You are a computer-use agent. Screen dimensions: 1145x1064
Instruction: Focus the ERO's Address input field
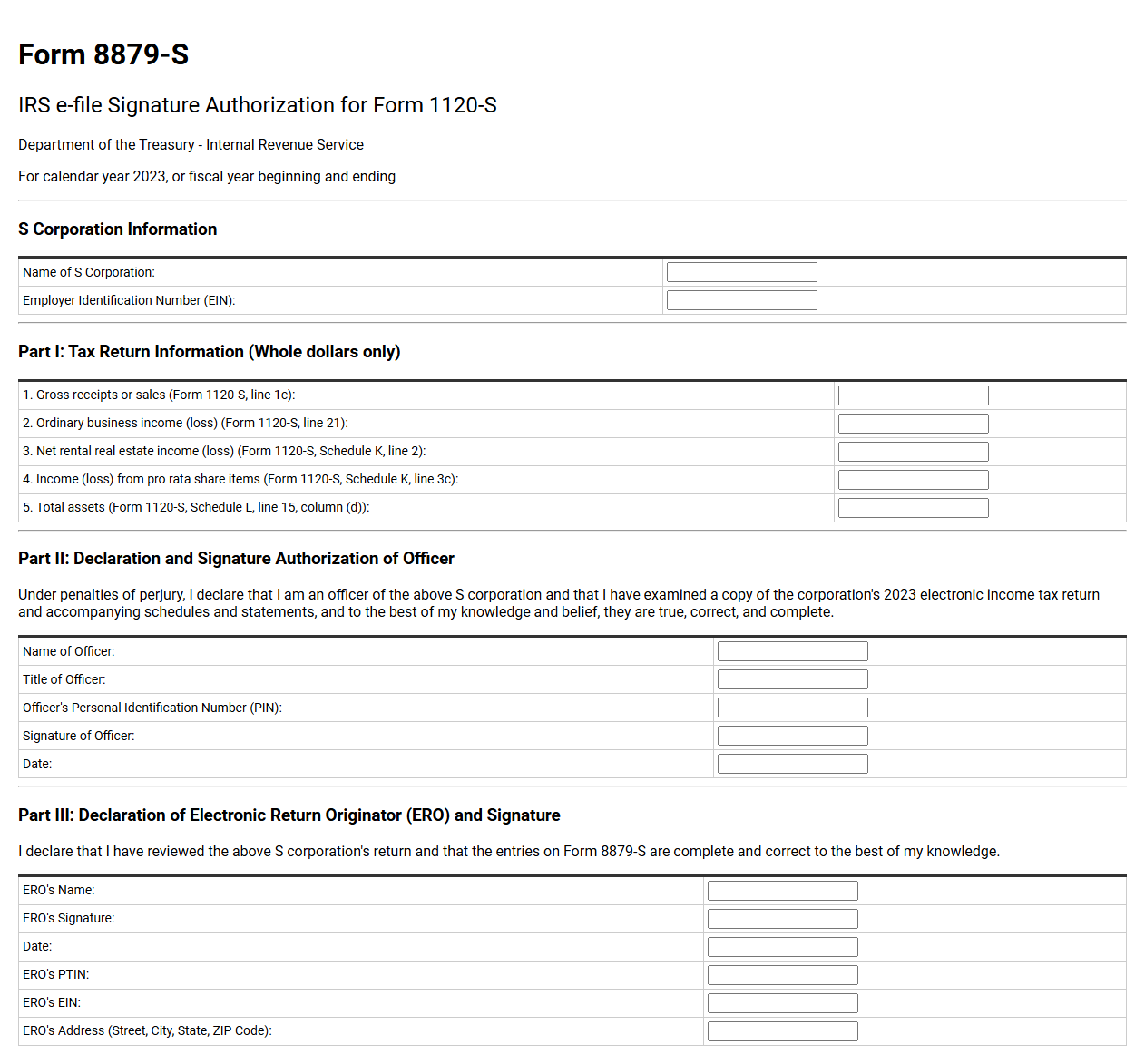point(782,1031)
